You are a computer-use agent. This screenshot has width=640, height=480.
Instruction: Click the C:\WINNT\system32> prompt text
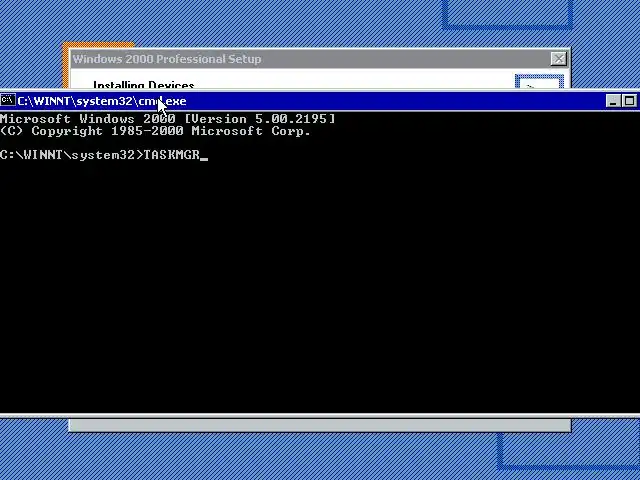[72, 155]
